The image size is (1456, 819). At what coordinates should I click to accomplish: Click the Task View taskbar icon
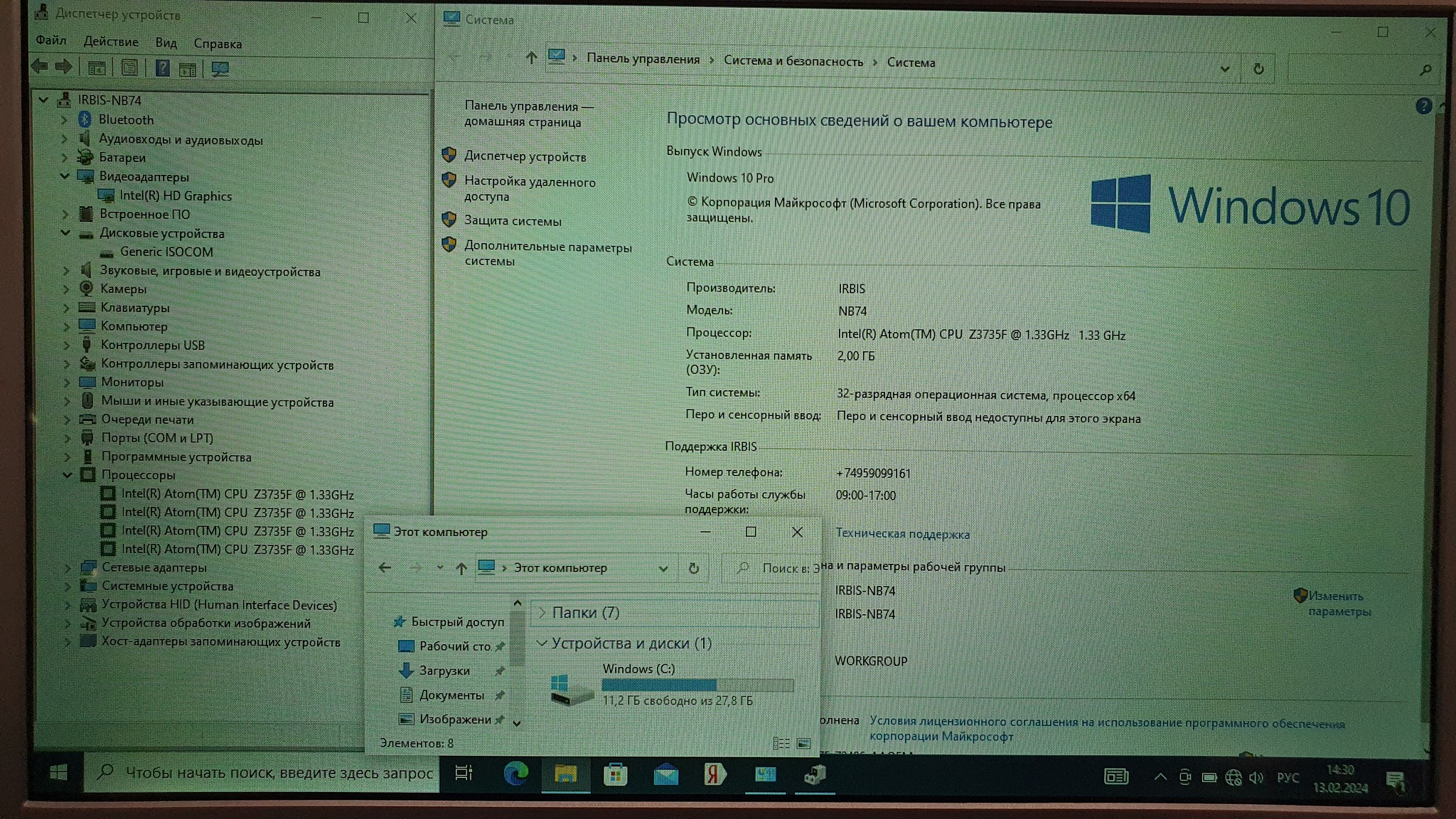point(464,773)
